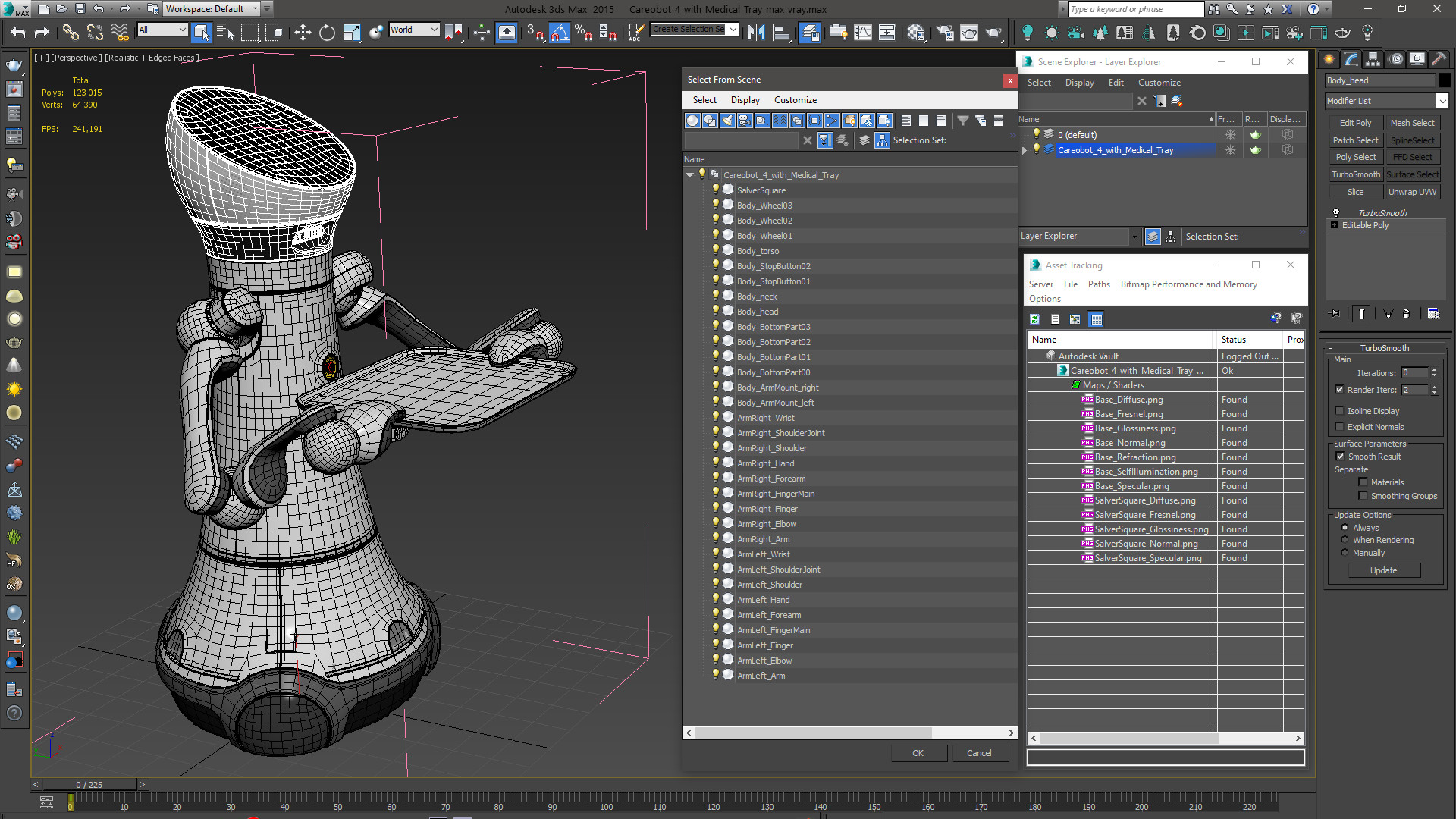
Task: Uncheck the Render Iters checkbox
Action: click(x=1340, y=390)
